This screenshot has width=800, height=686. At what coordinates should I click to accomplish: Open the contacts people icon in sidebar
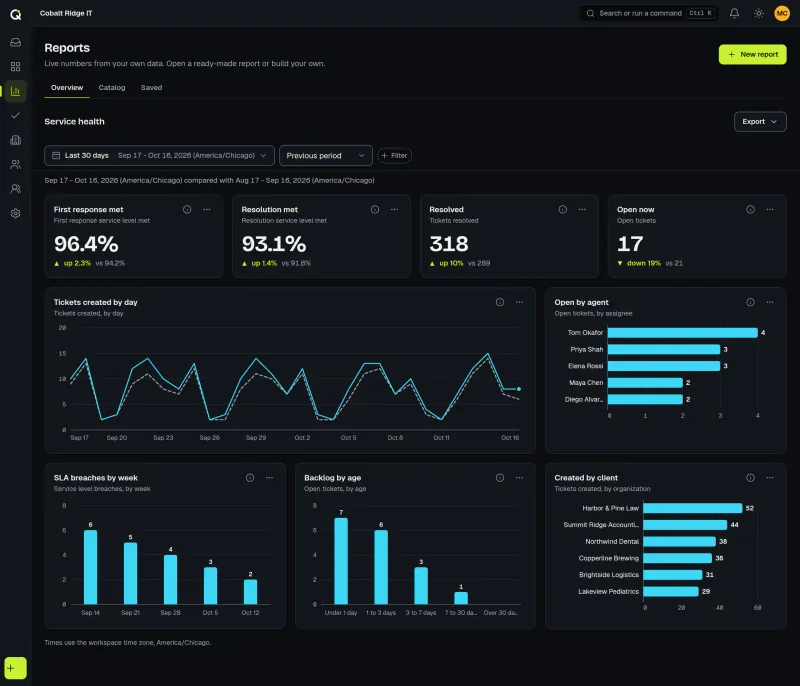coord(16,164)
